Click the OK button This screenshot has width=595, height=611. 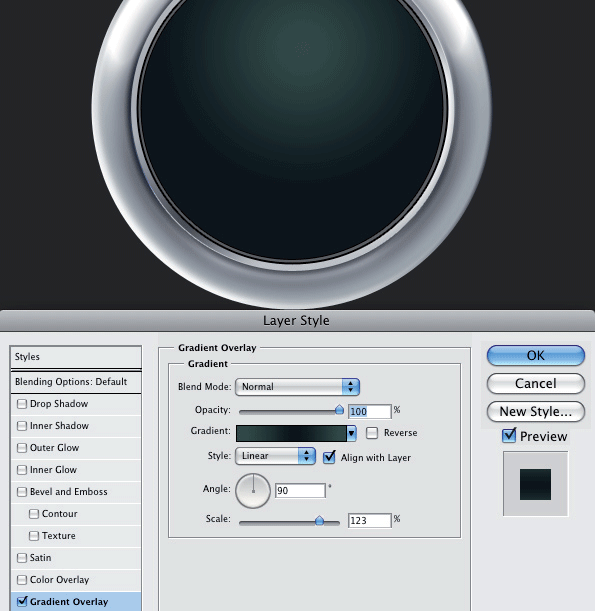point(536,355)
